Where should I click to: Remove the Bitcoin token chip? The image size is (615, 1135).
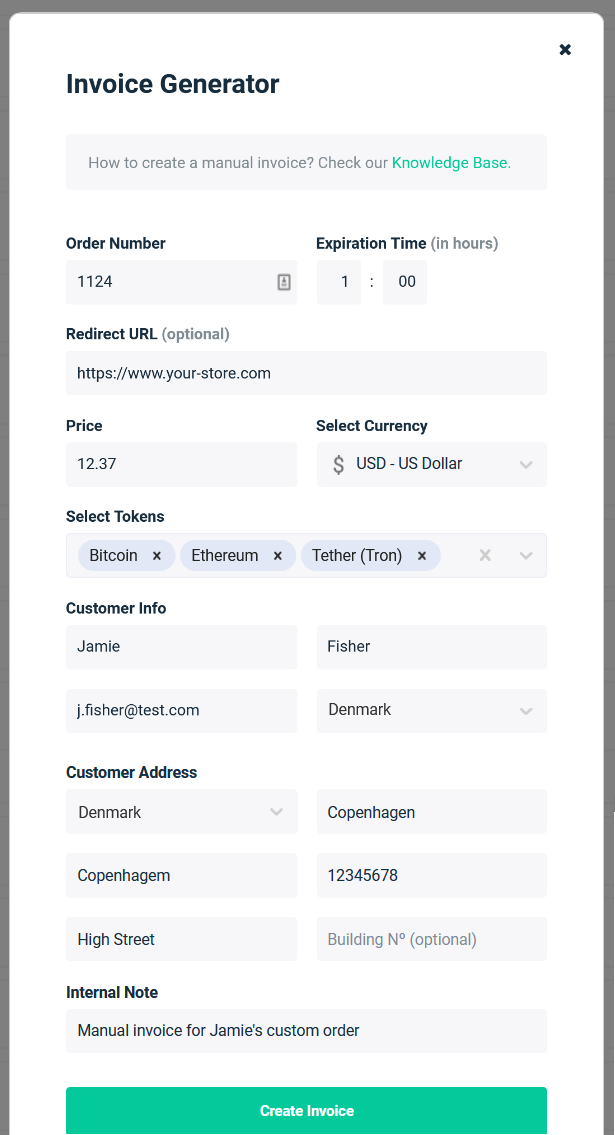[157, 556]
